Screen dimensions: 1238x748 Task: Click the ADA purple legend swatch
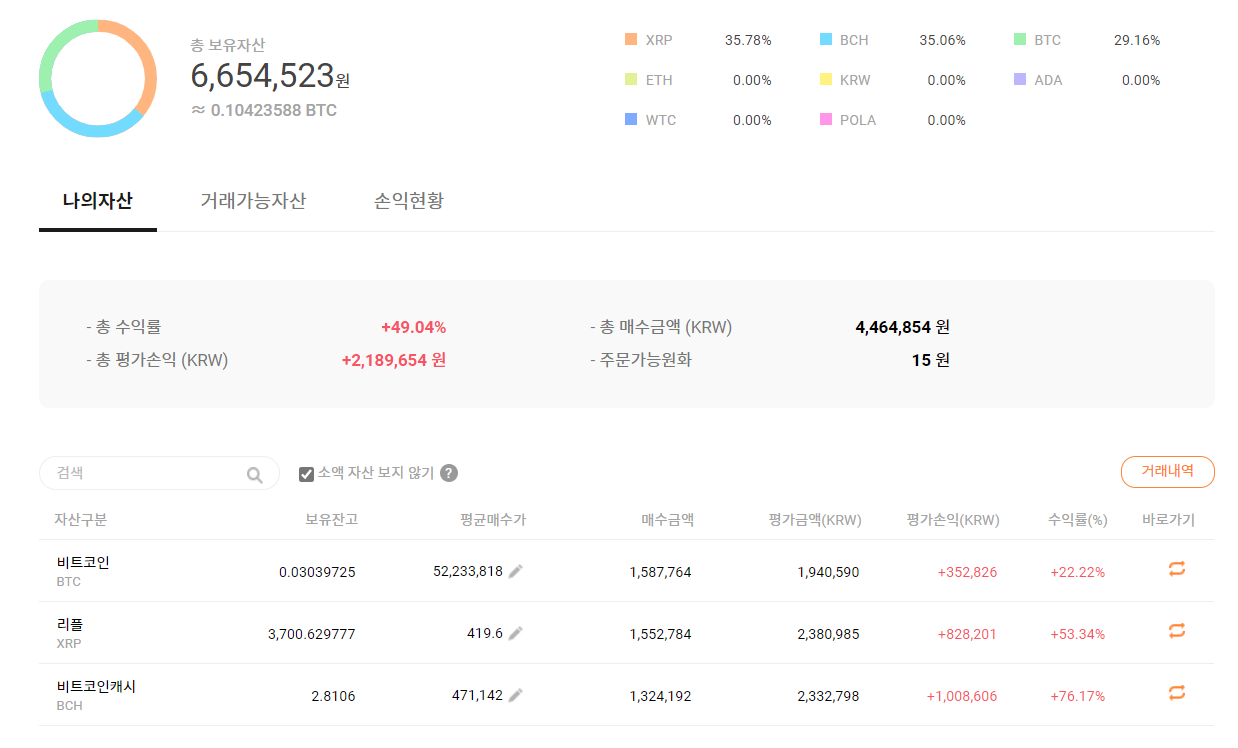(x=1020, y=80)
